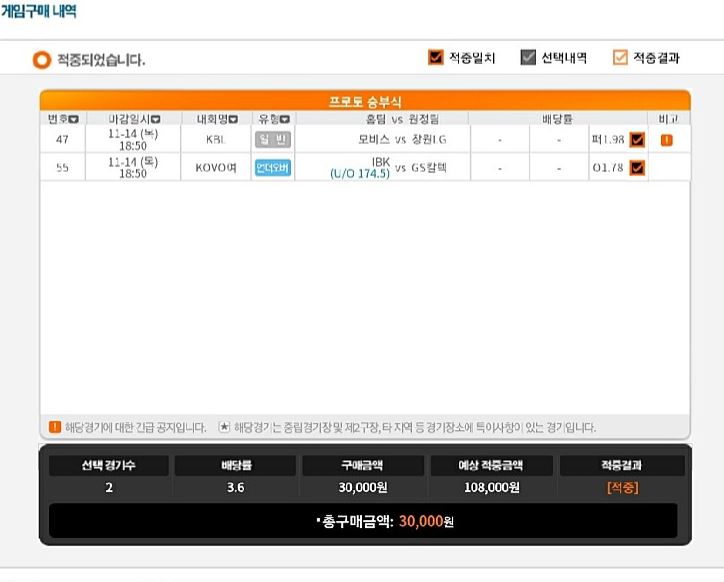Click the 적중결과 header in summary panel
The width and height of the screenshot is (724, 582).
pos(621,465)
